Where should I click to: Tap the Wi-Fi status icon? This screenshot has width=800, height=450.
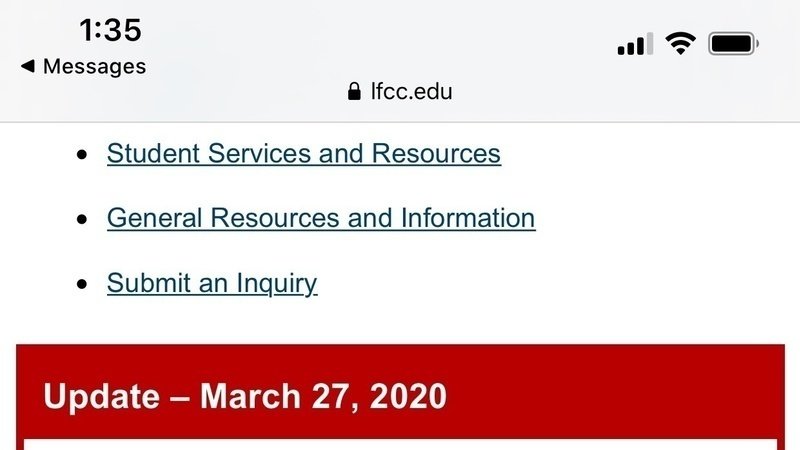(x=681, y=43)
